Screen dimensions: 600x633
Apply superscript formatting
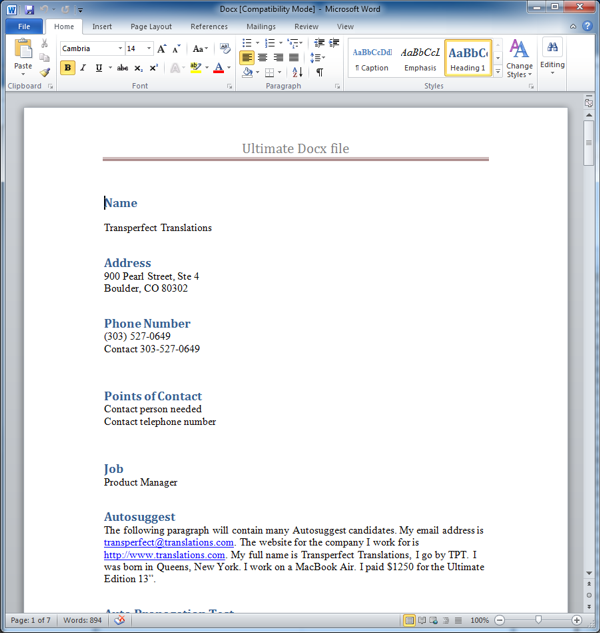pos(153,68)
